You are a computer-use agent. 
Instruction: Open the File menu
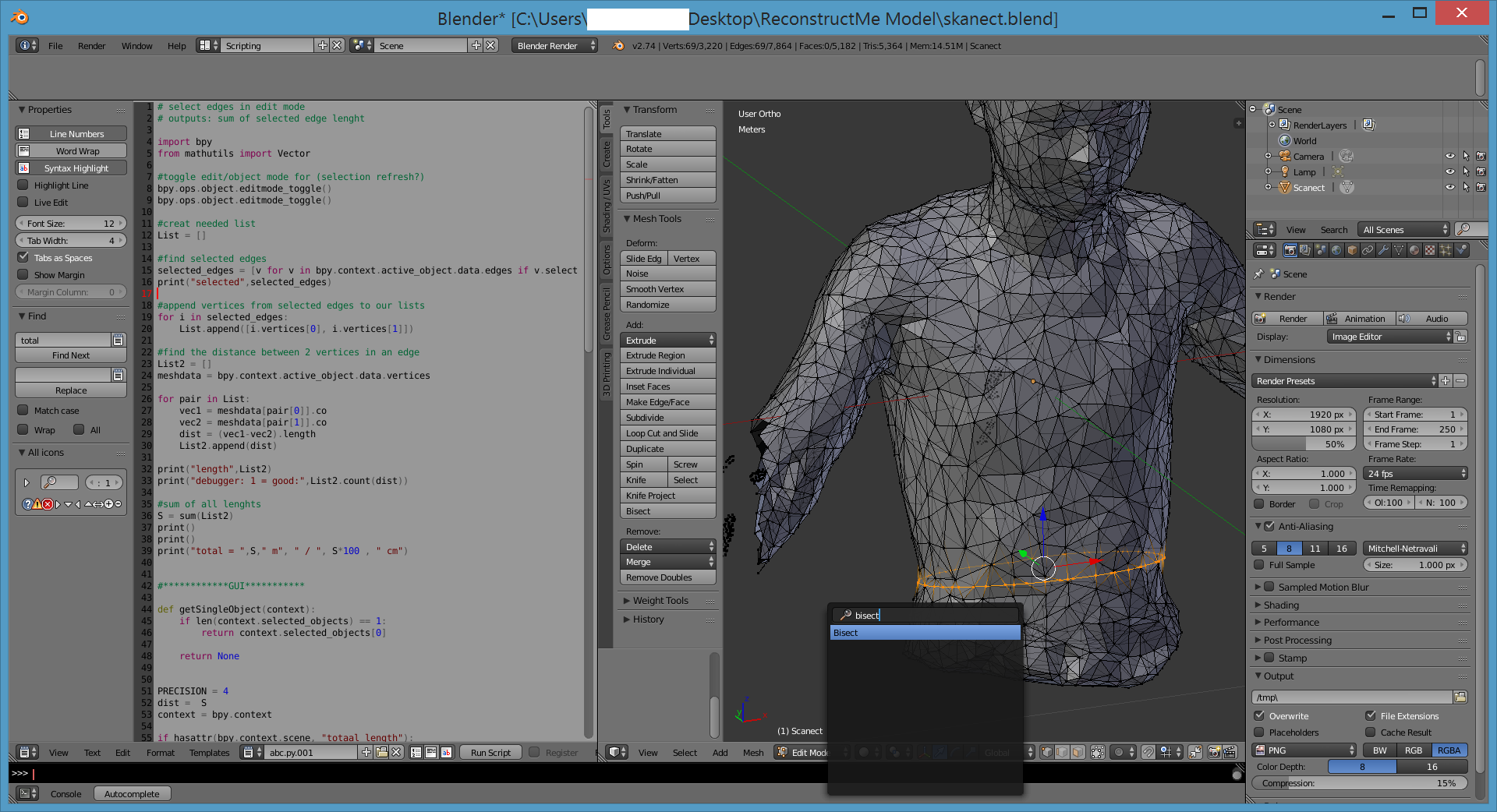(x=55, y=46)
